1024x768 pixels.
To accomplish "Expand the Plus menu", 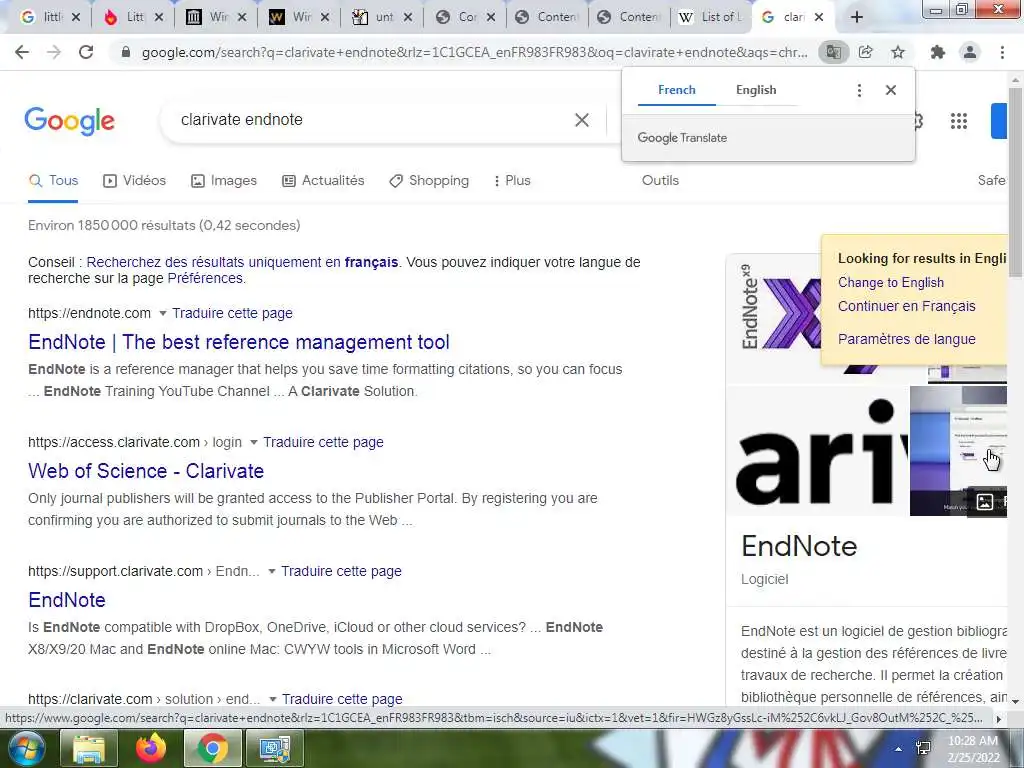I will pos(512,181).
